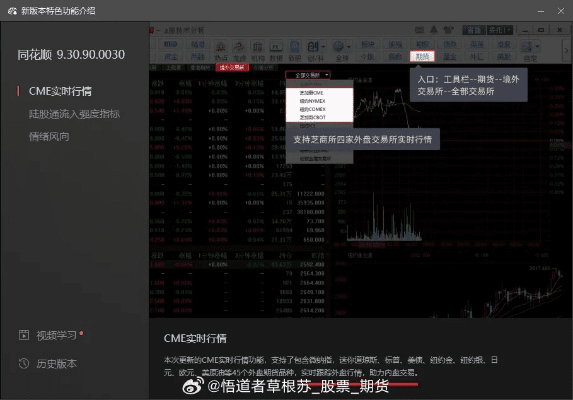Click the 基金 toolbar button
This screenshot has width=573, height=400.
449,57
